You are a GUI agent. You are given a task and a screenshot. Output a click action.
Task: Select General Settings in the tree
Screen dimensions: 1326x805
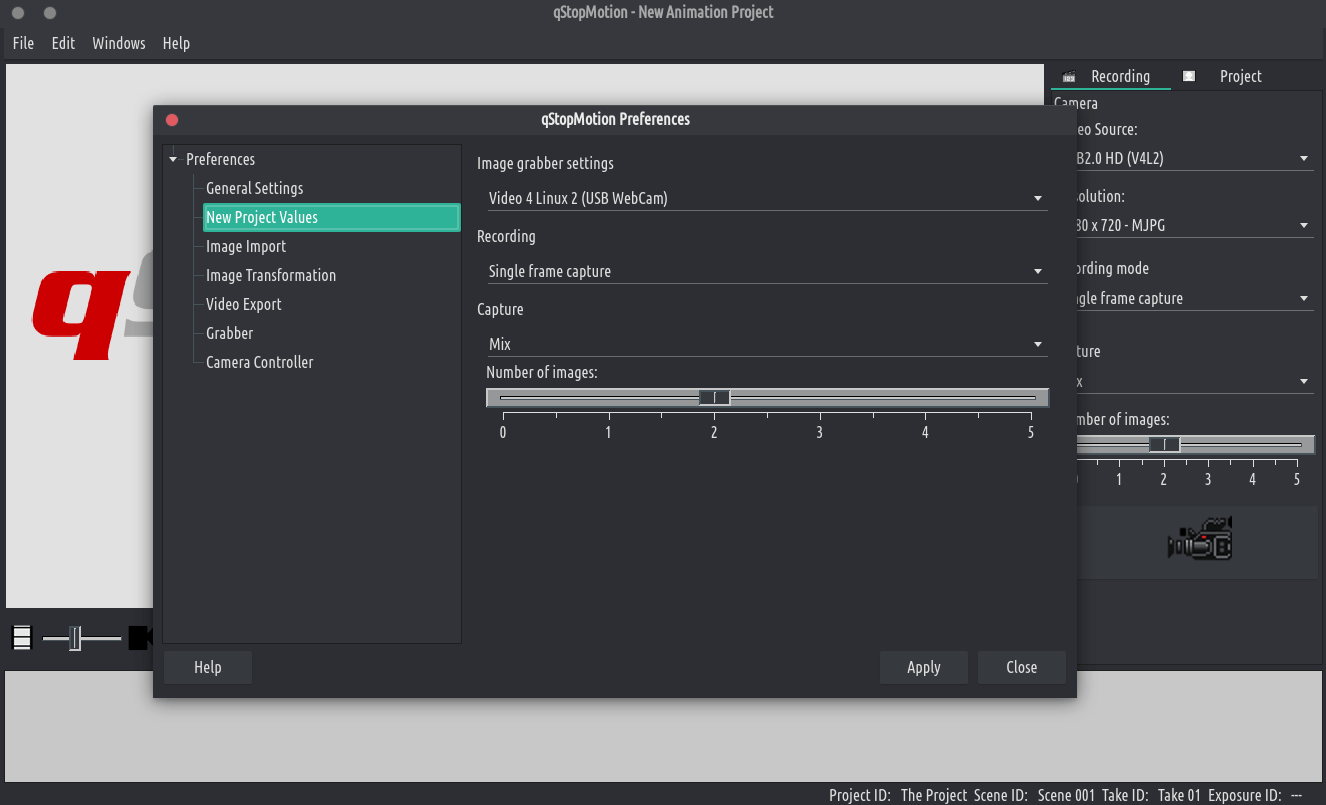(x=254, y=188)
